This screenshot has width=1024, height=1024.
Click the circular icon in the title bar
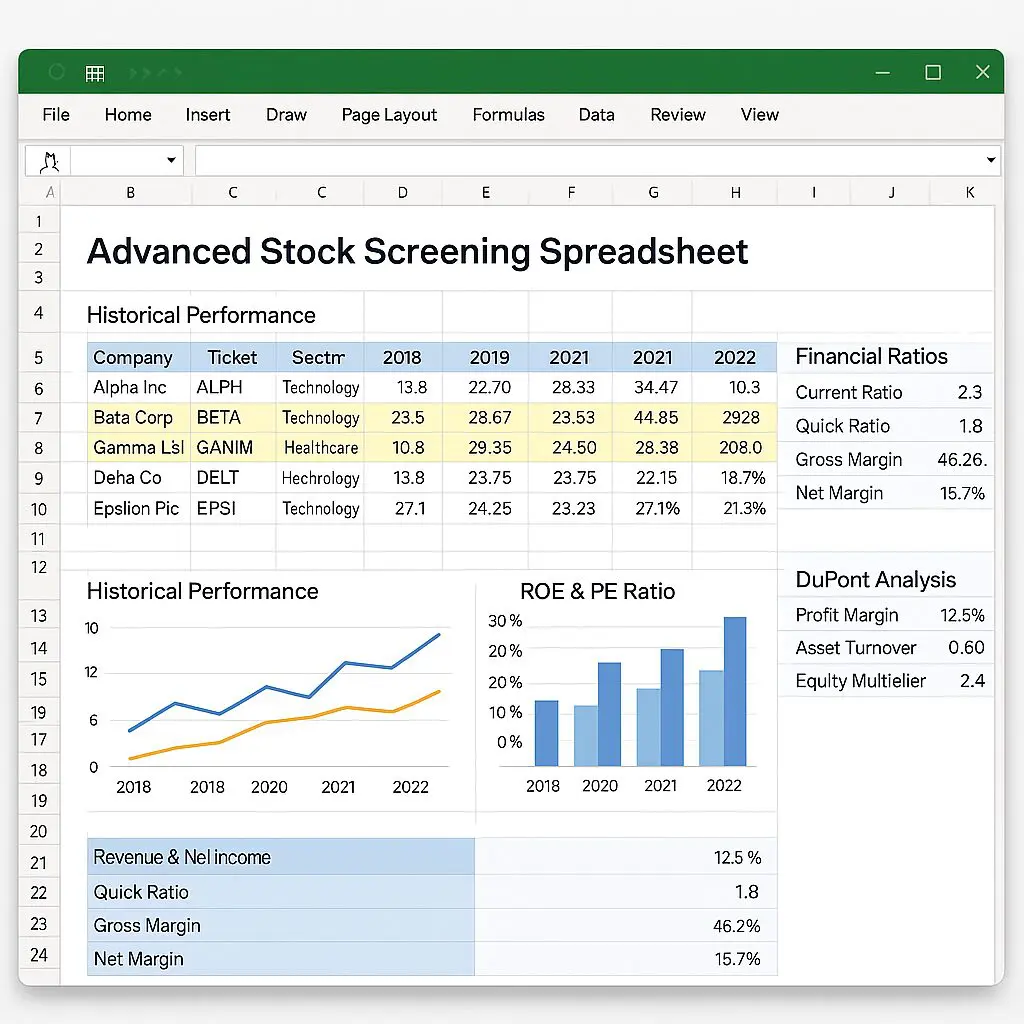tap(57, 73)
